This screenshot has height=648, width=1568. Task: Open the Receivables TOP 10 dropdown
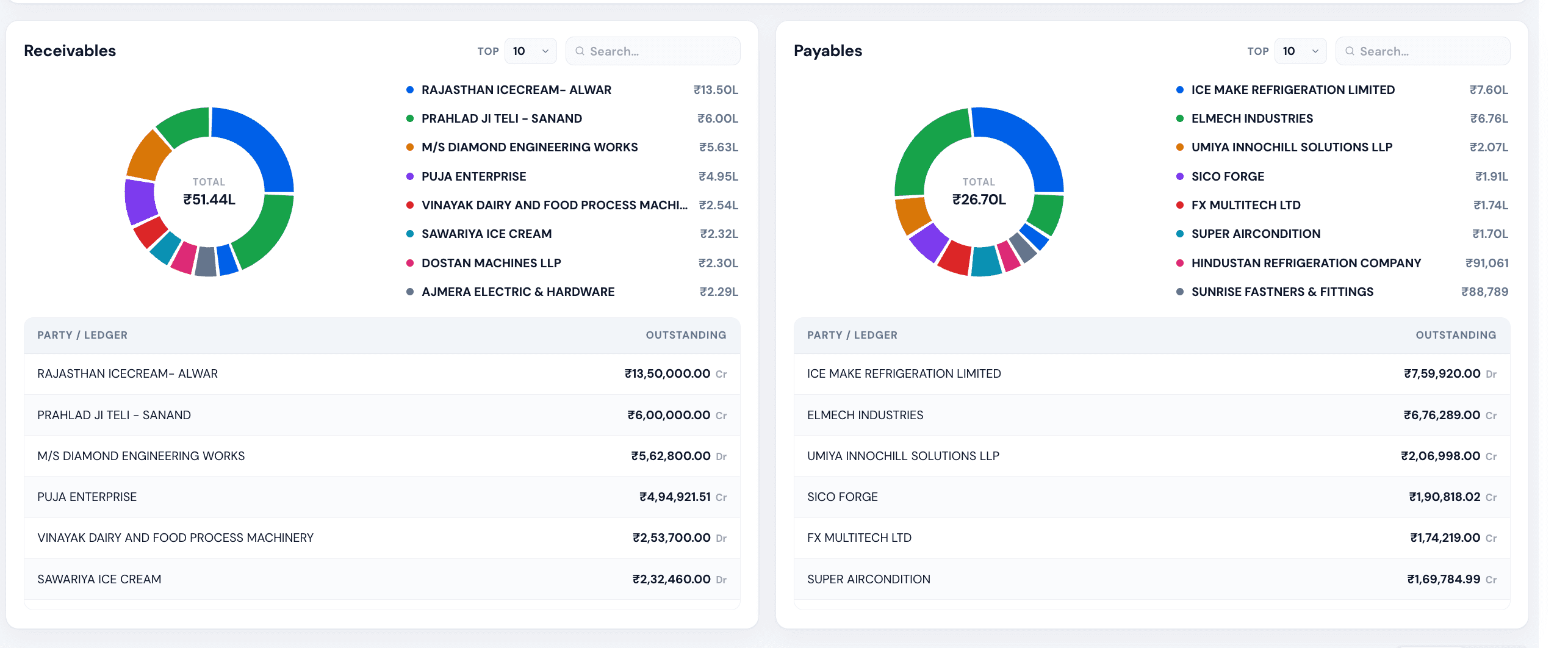530,51
